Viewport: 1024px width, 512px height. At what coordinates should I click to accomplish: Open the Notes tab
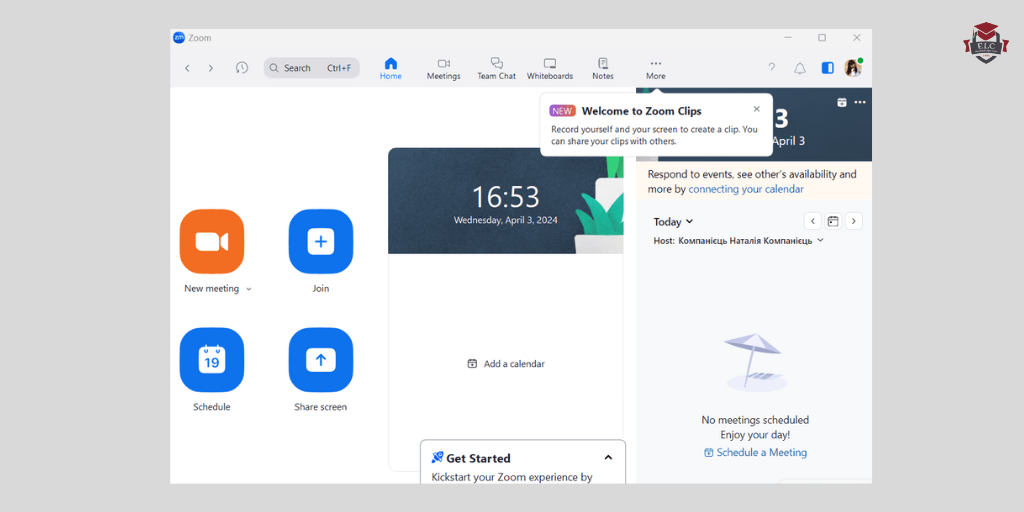point(603,69)
